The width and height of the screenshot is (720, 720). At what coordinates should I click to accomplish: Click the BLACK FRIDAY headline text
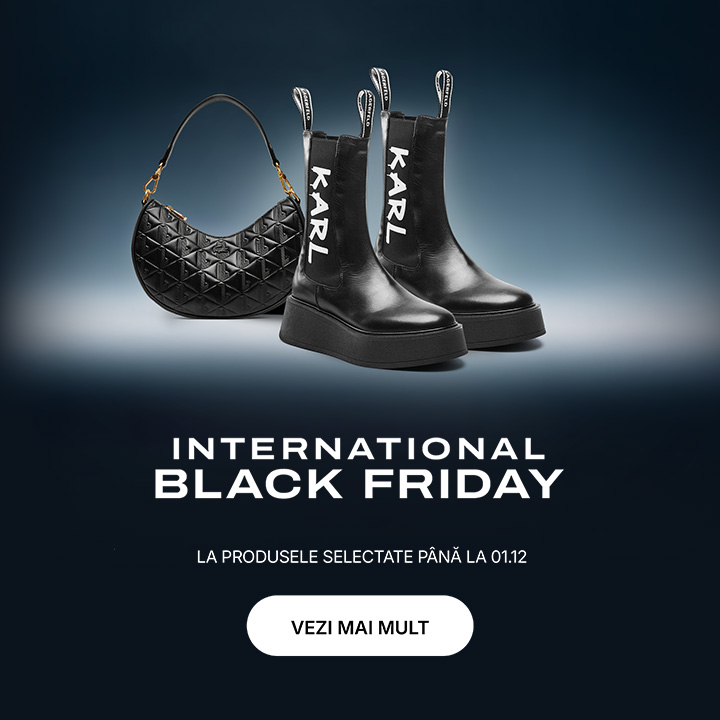point(359,484)
